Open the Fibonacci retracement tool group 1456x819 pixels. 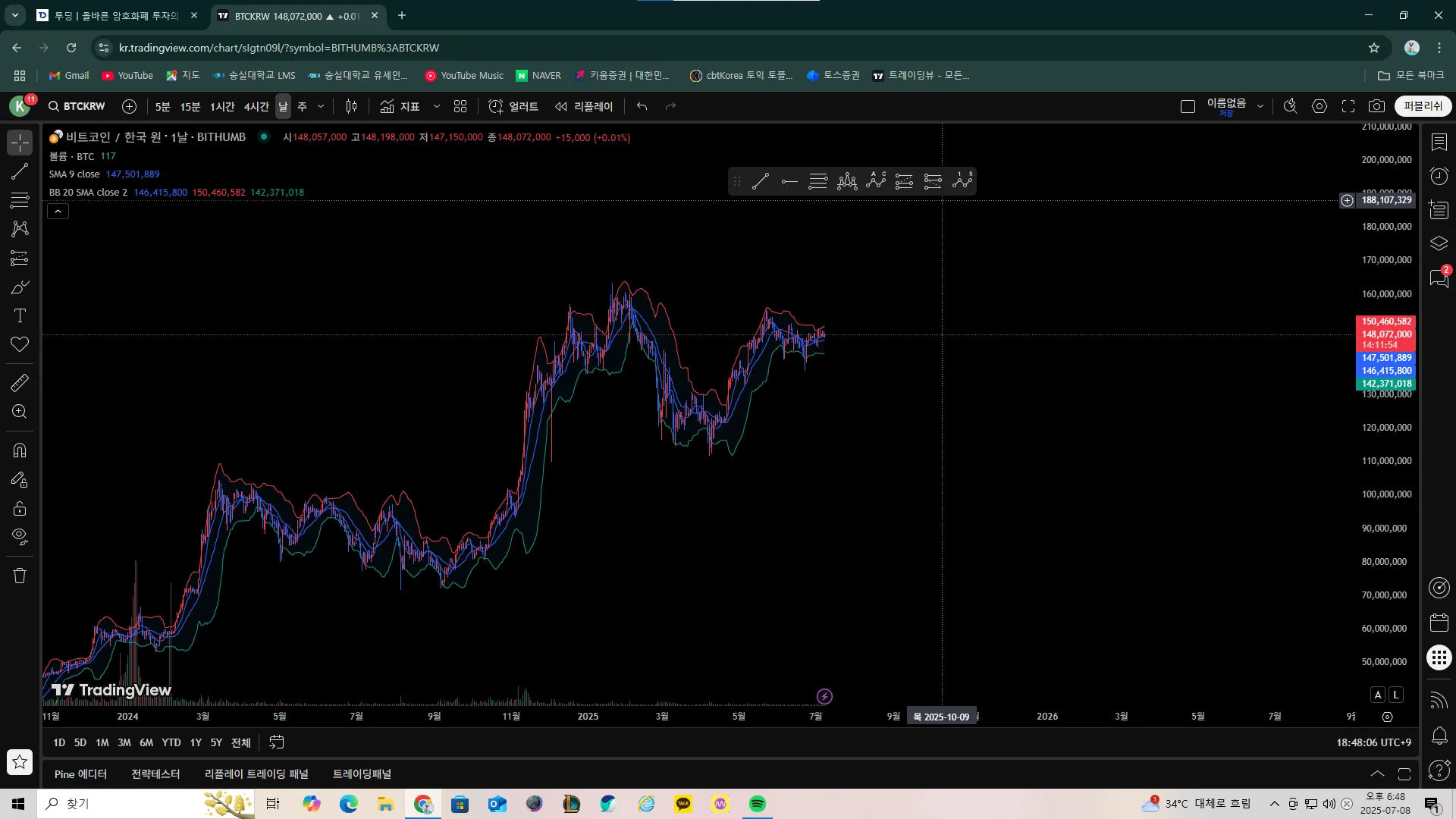click(20, 200)
